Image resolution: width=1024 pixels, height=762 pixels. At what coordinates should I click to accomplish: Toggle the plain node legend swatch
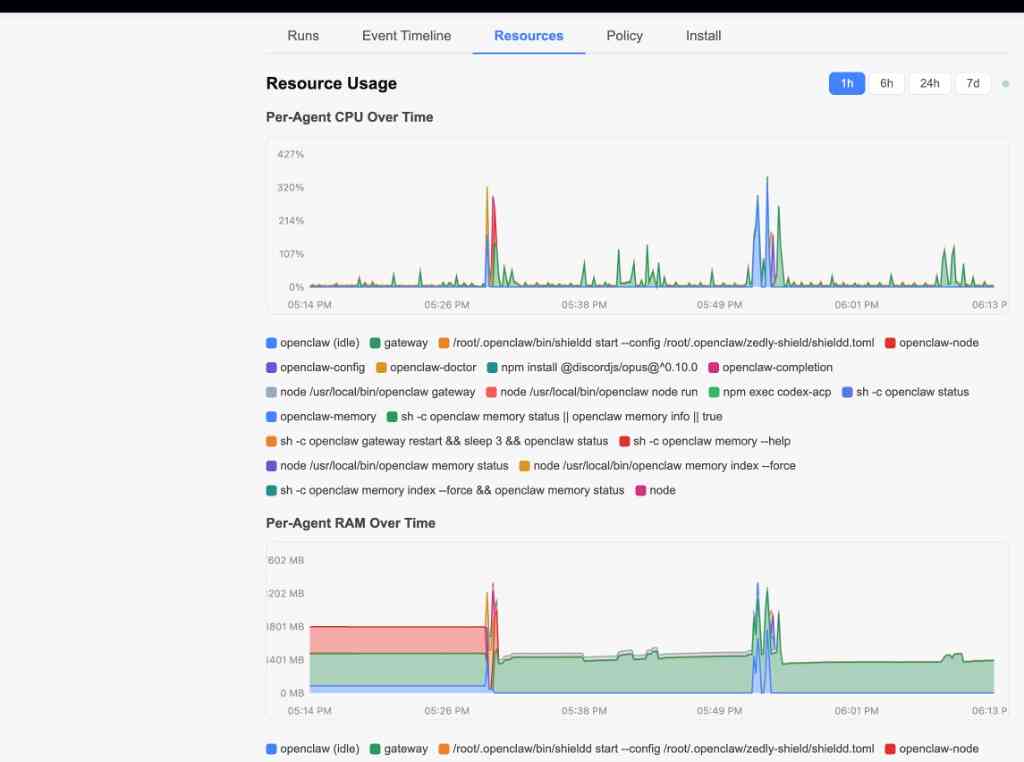click(x=641, y=490)
